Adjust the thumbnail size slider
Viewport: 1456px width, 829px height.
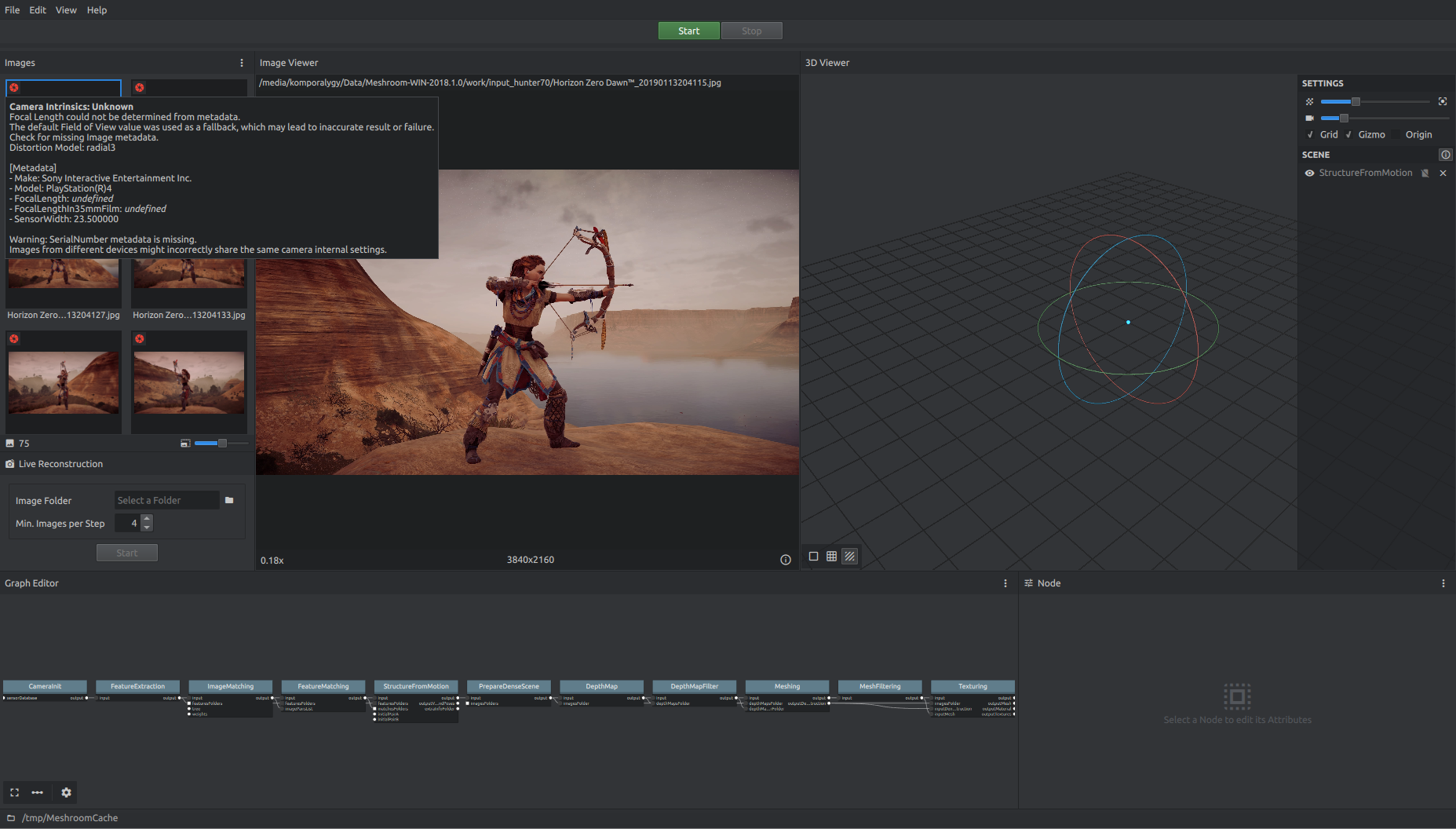tap(221, 444)
